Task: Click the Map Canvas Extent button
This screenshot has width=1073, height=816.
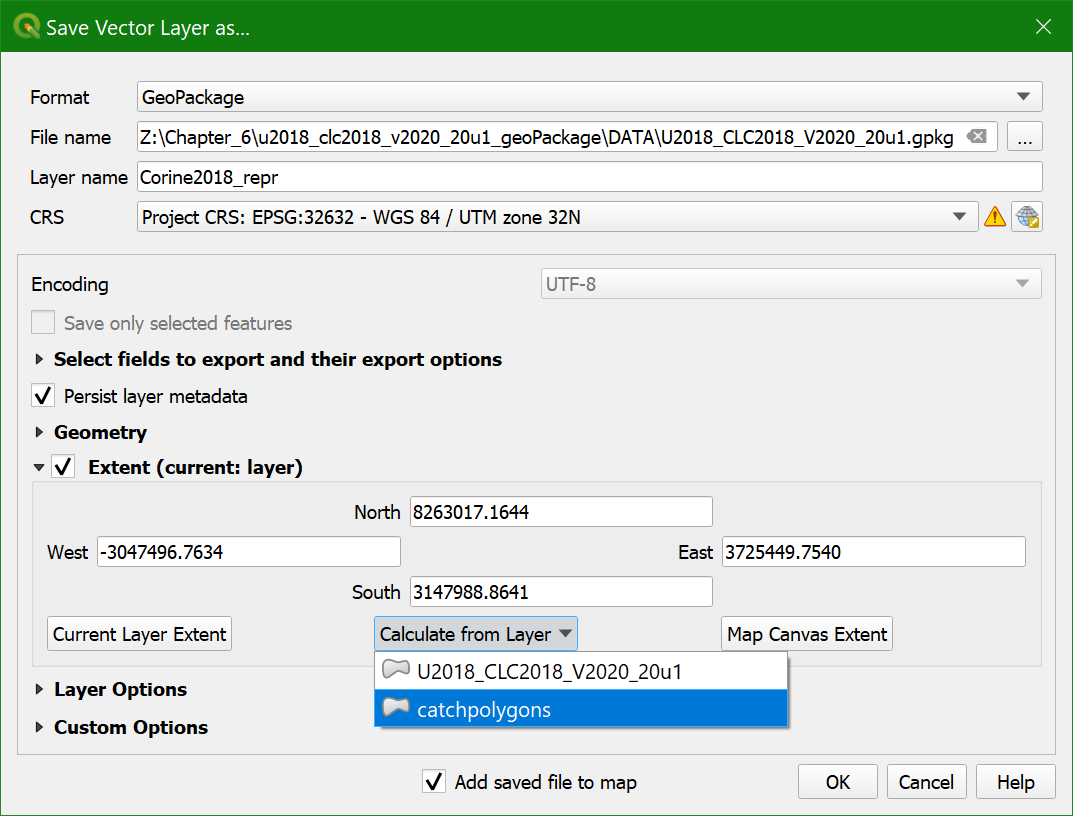Action: pyautogui.click(x=807, y=634)
